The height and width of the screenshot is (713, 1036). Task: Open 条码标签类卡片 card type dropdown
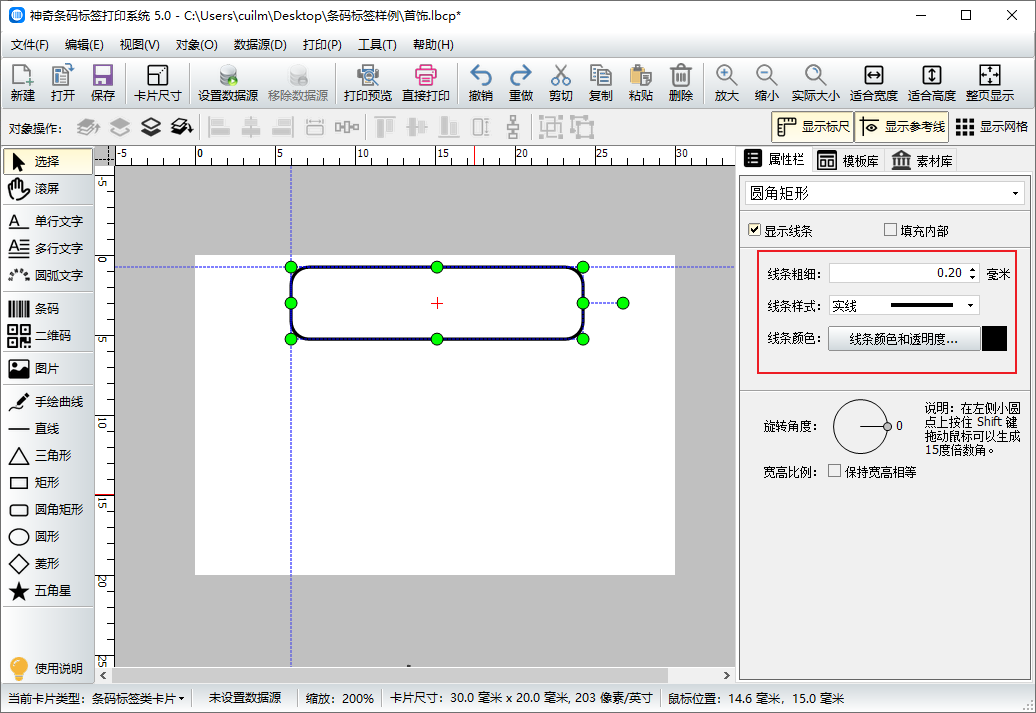coord(137,698)
